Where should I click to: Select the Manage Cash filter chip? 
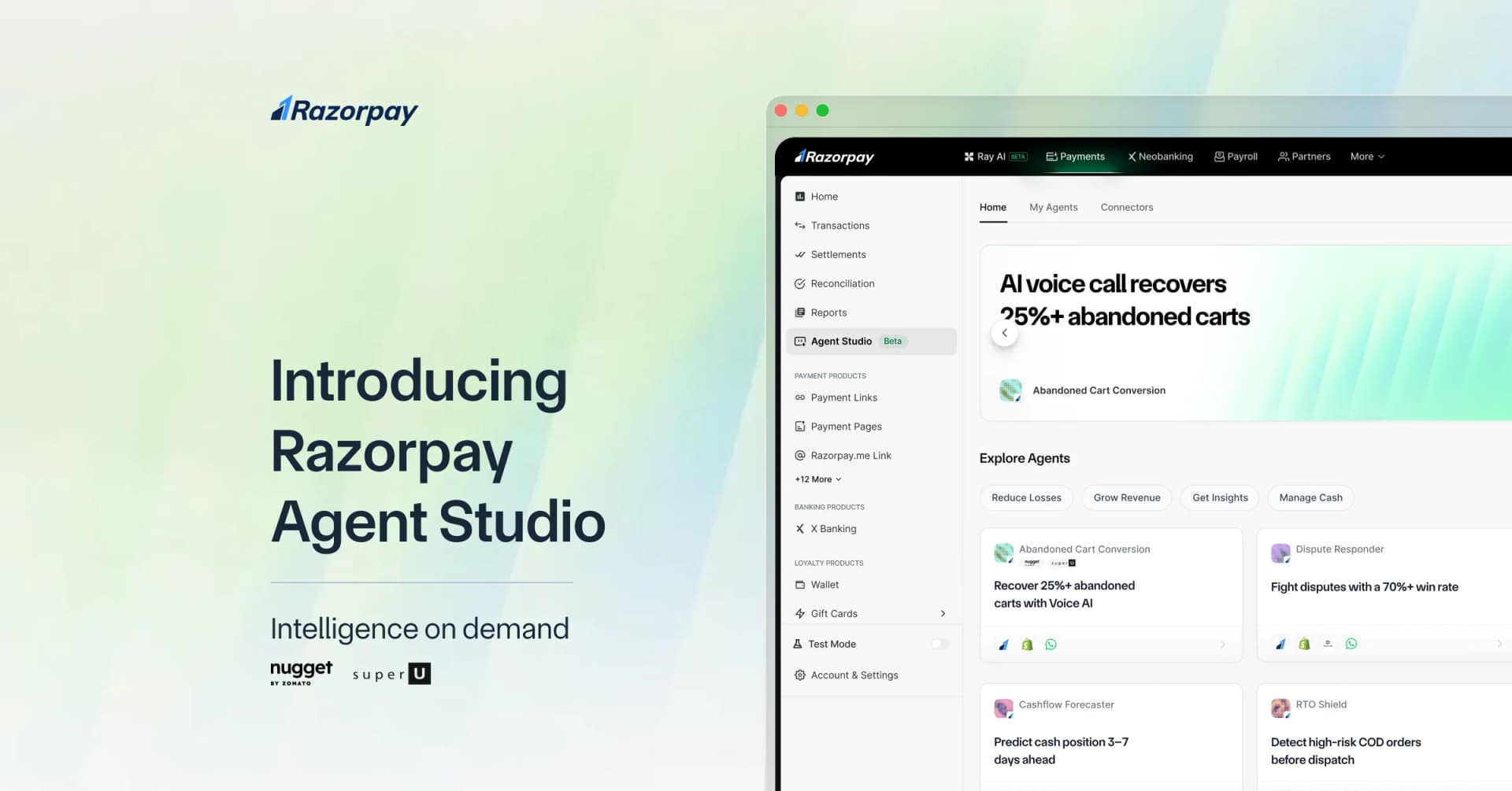tap(1310, 497)
